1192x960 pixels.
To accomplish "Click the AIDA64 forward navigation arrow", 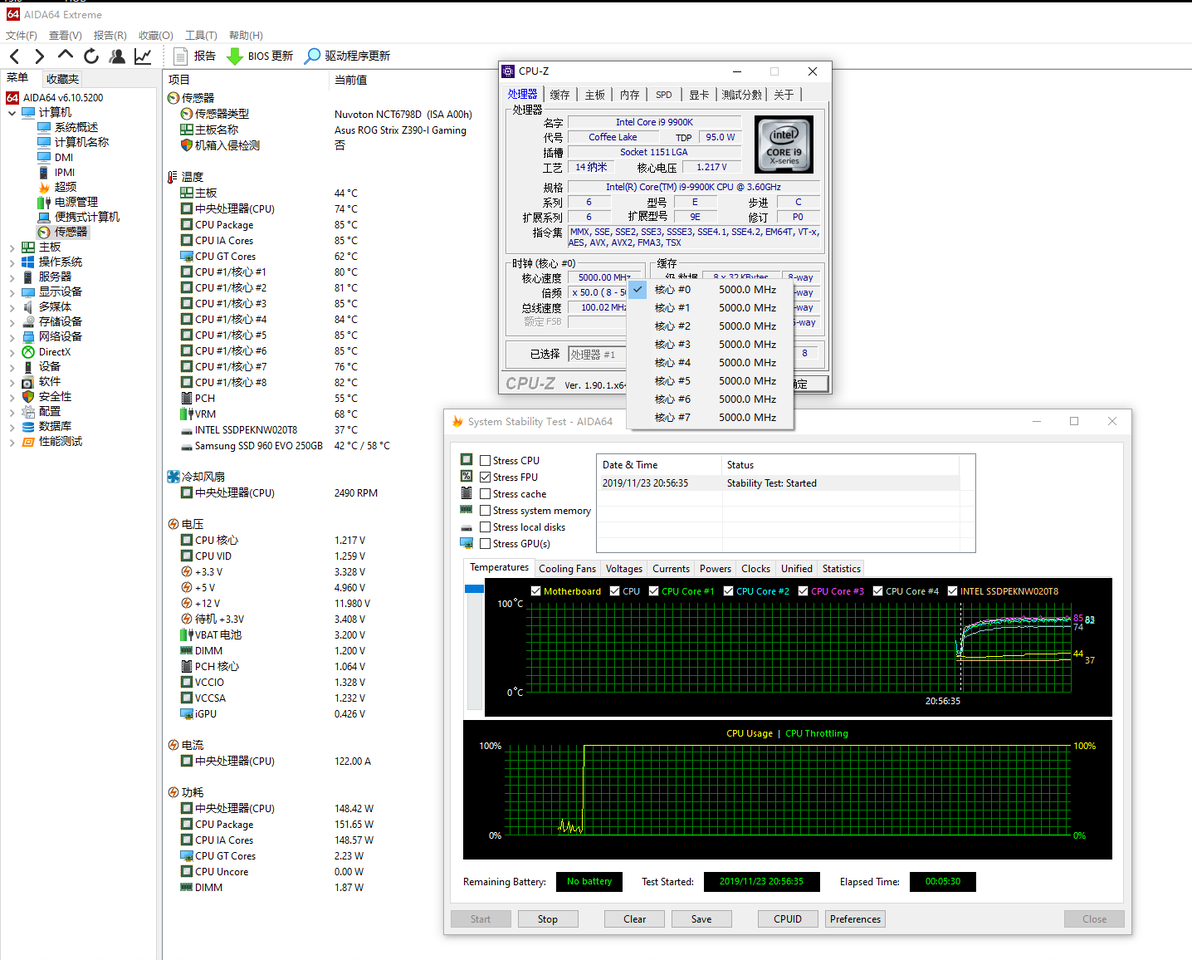I will [x=39, y=56].
